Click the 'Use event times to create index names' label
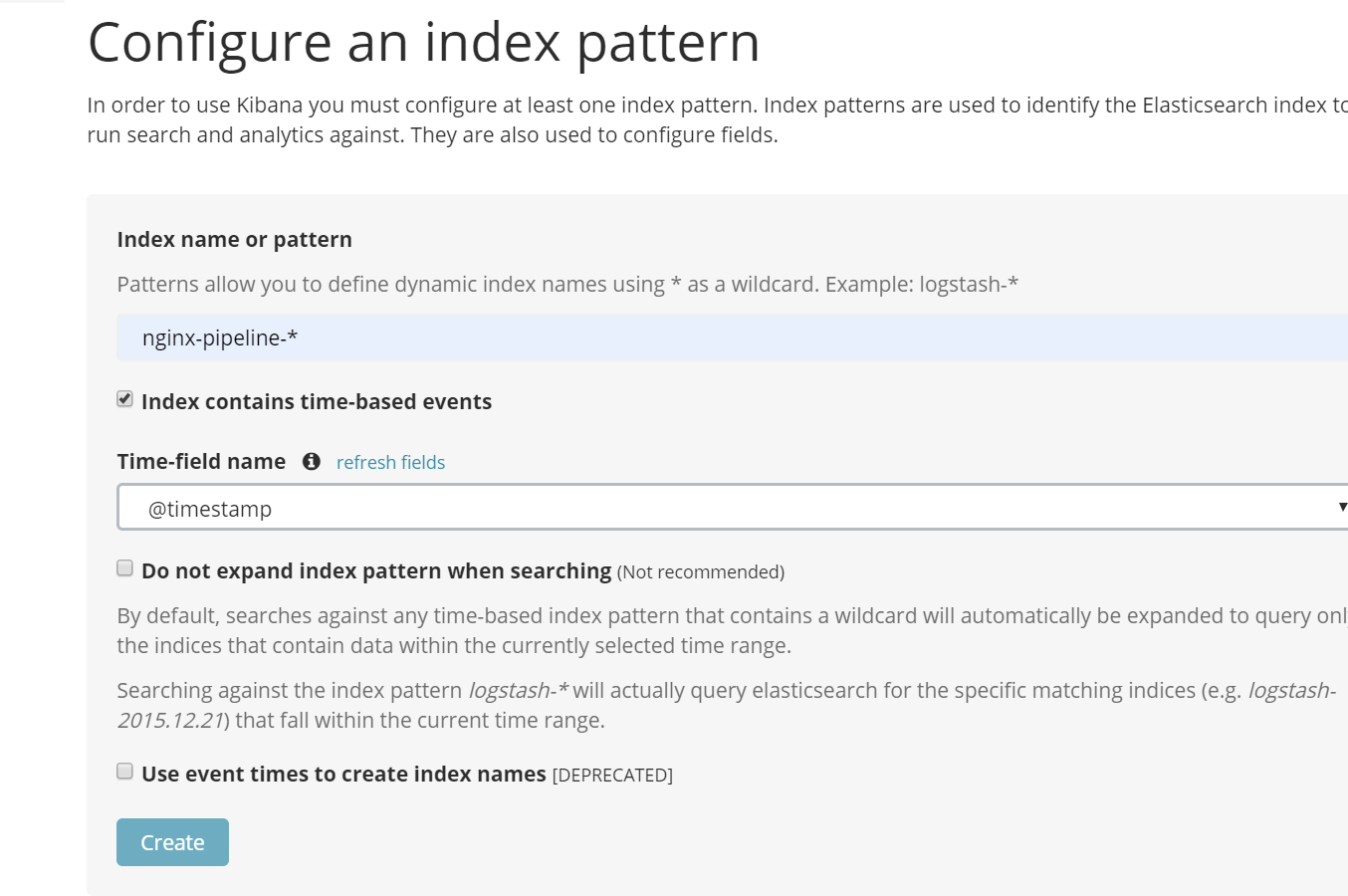 [x=343, y=774]
